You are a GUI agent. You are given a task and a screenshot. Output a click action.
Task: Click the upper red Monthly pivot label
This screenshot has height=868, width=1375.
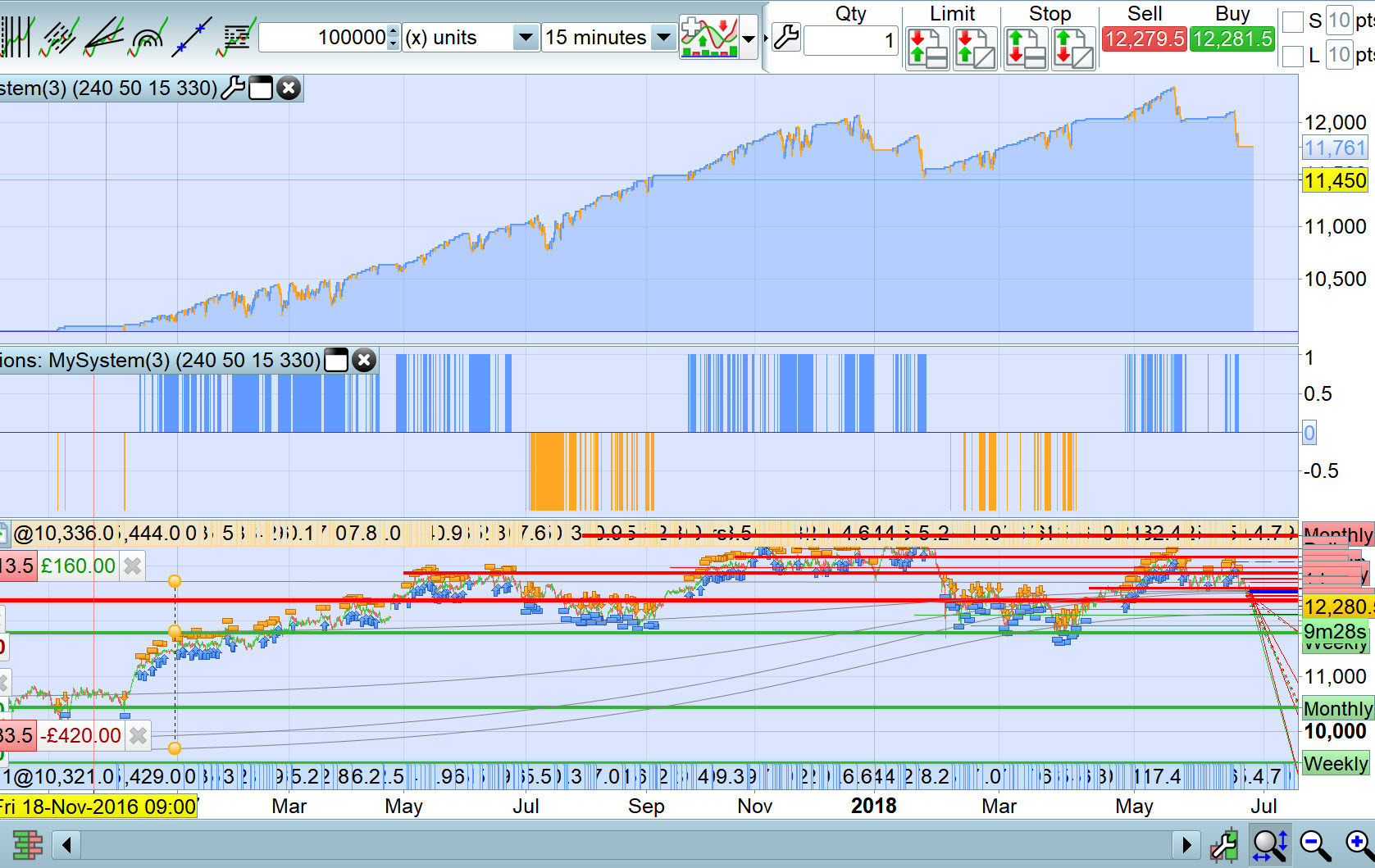point(1338,534)
